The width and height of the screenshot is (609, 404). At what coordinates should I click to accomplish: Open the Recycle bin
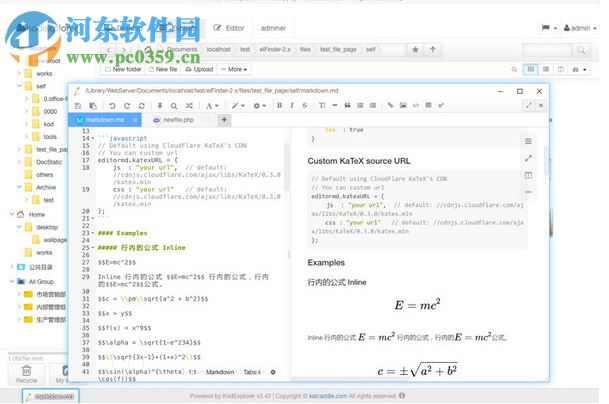coord(26,374)
